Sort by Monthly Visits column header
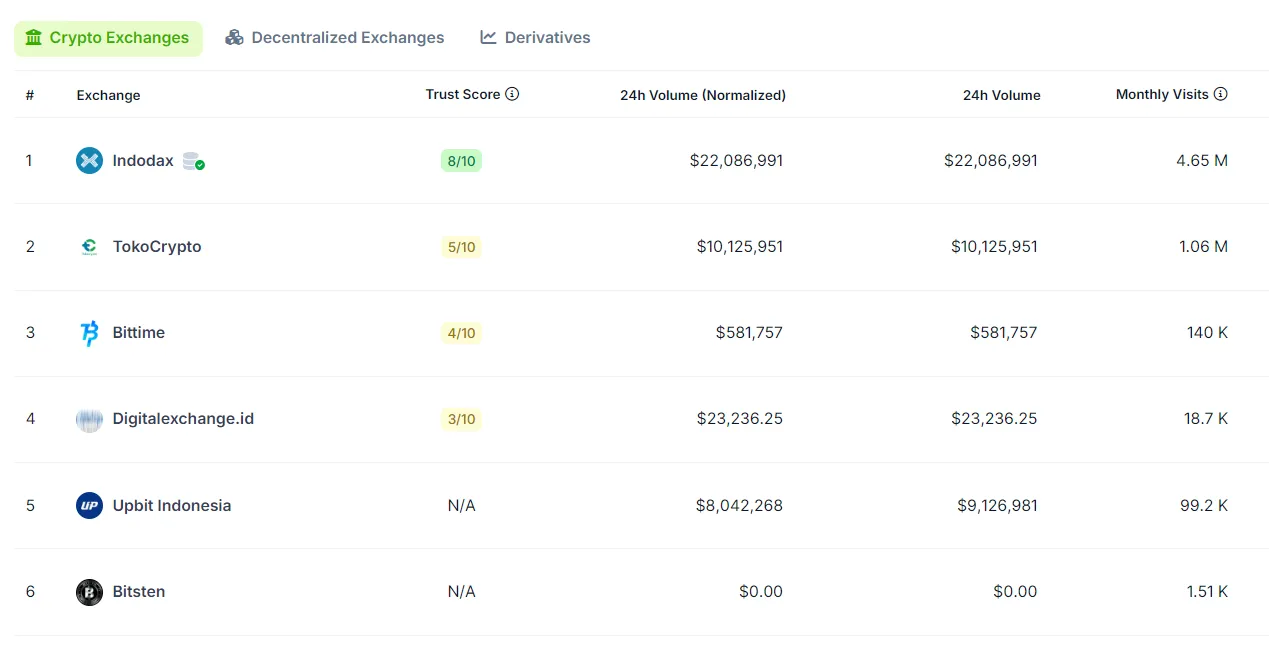The width and height of the screenshot is (1269, 651). [1162, 94]
